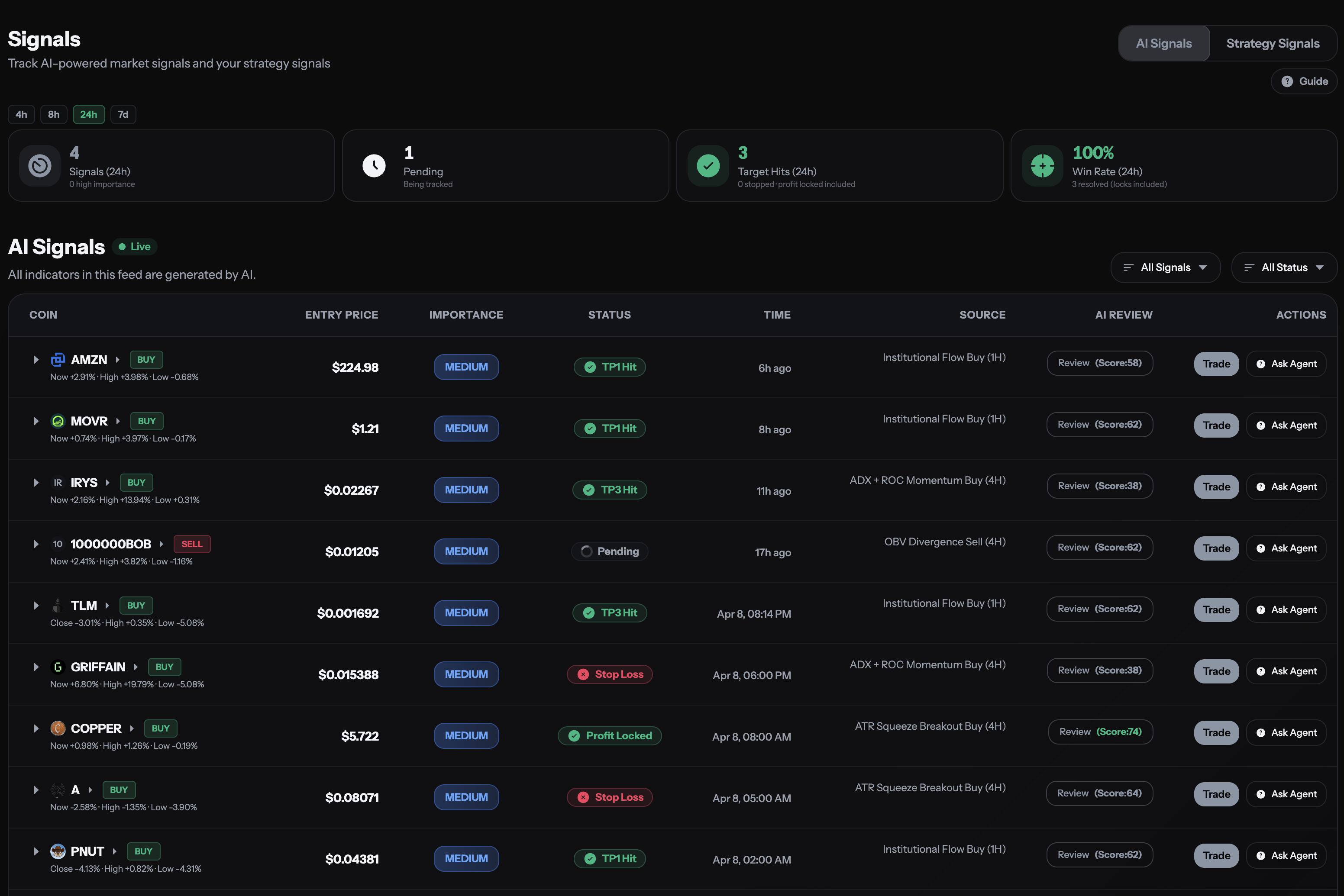Image resolution: width=1344 pixels, height=896 pixels.
Task: Click the green checkmark icon on Target Hits card
Action: coord(708,166)
